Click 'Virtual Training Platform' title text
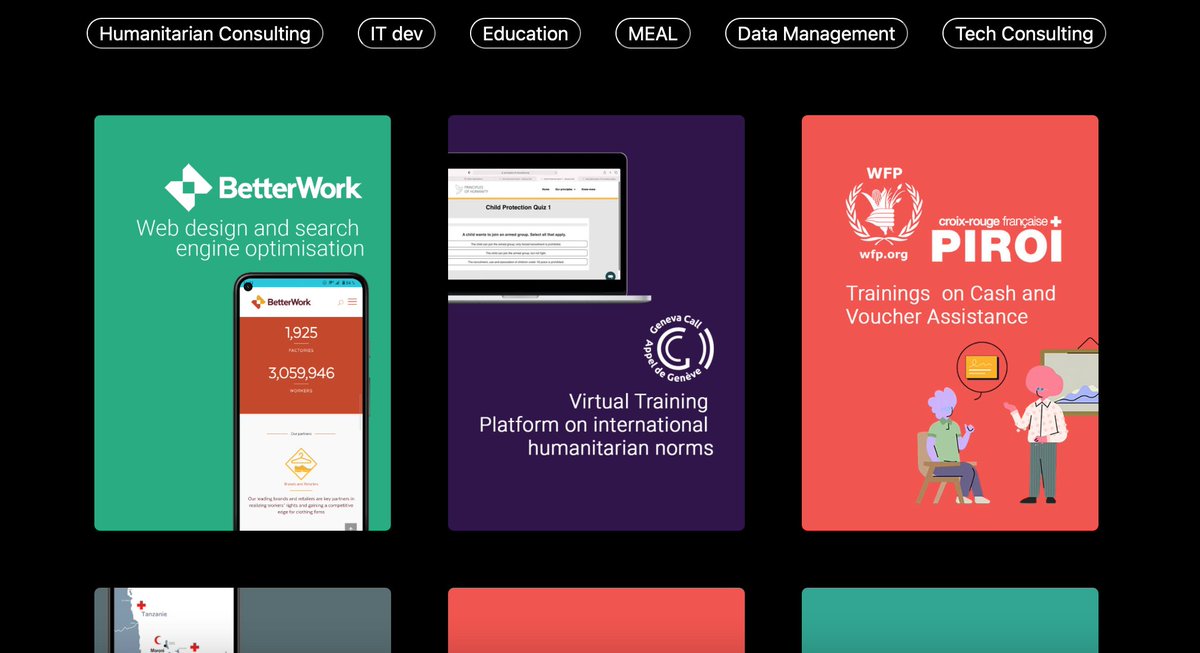1200x653 pixels. pyautogui.click(x=596, y=424)
